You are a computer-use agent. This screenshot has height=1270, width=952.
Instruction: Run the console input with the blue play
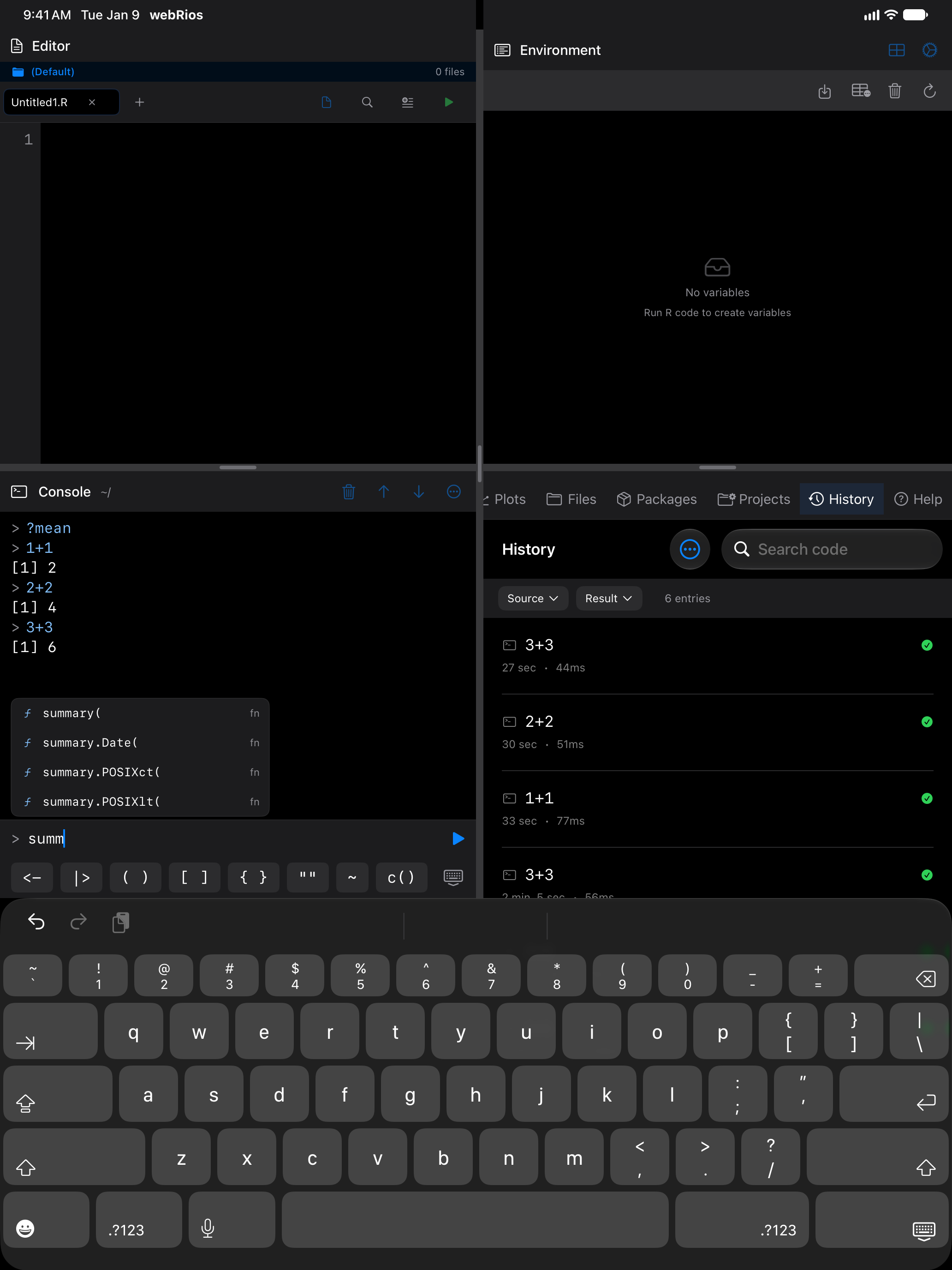(x=458, y=839)
